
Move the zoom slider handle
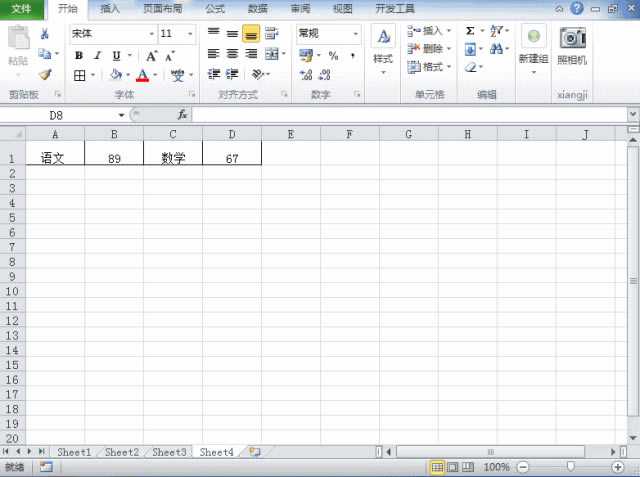point(570,466)
